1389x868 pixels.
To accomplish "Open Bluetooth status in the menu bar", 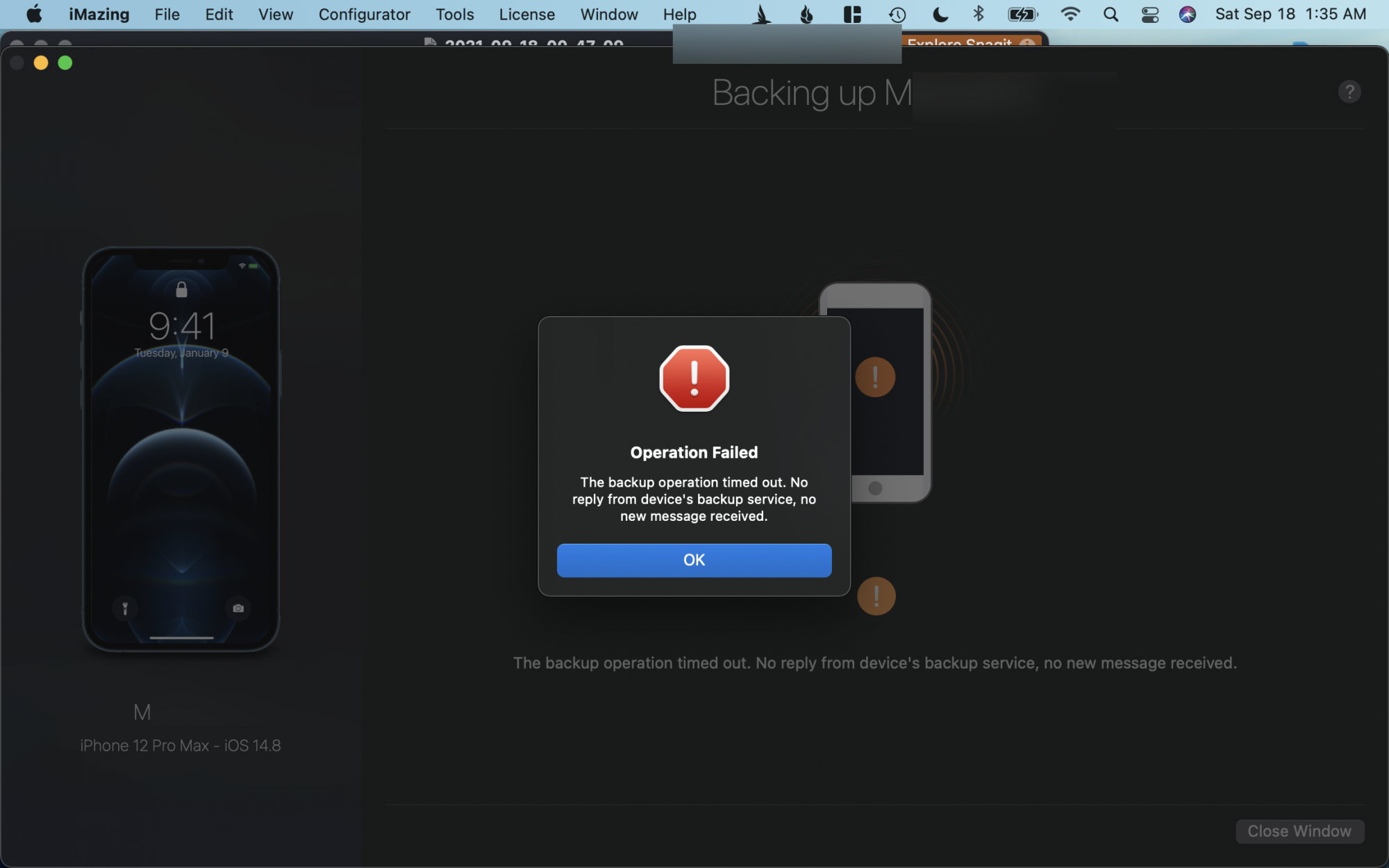I will [979, 15].
